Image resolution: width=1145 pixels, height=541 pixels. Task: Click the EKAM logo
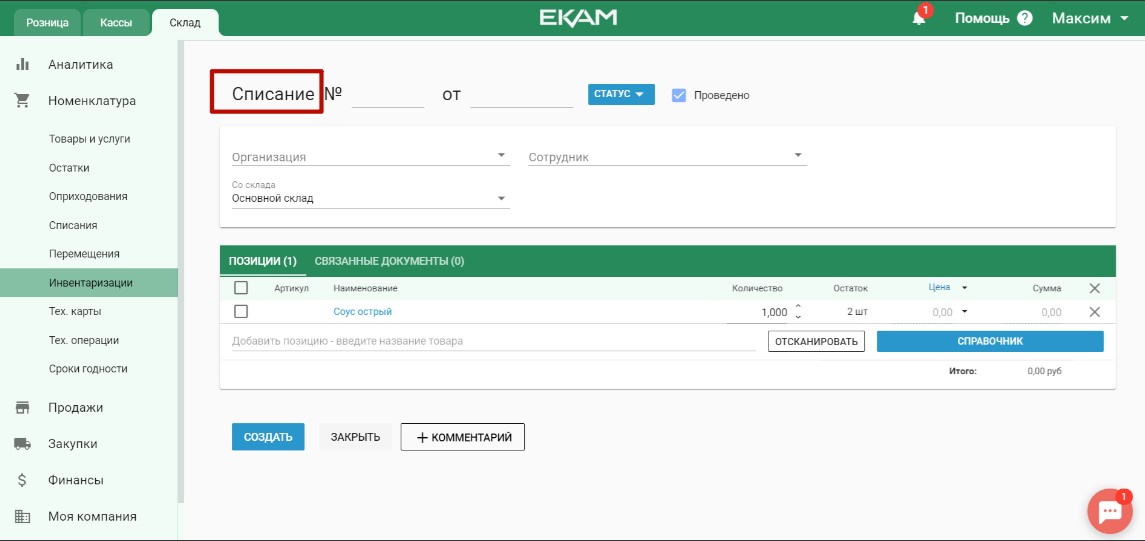click(x=578, y=18)
